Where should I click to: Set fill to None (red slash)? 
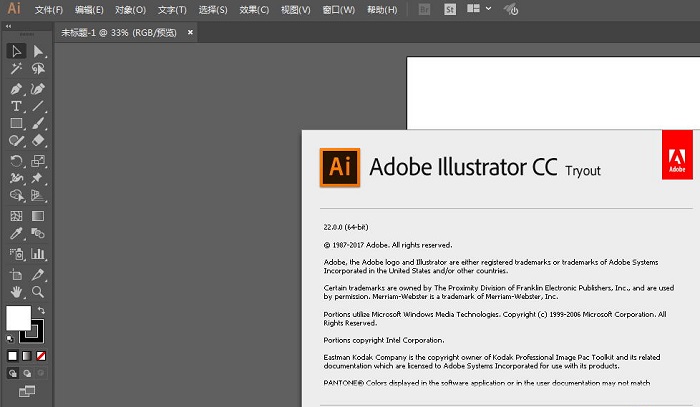[41, 356]
